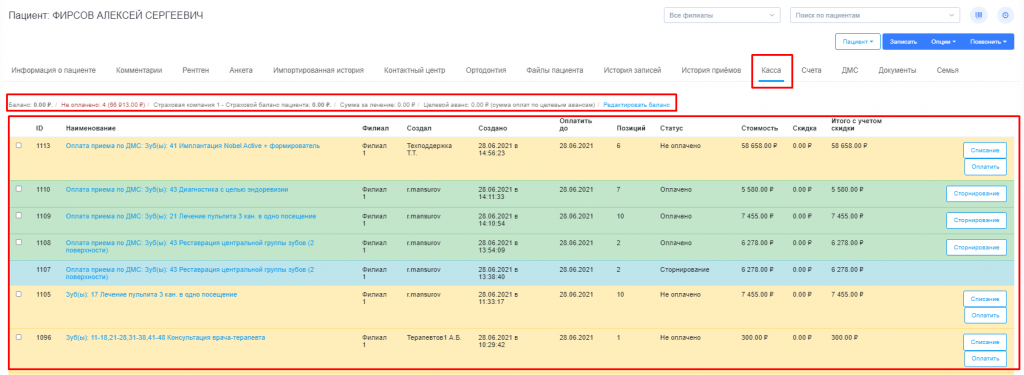The height and width of the screenshot is (375, 1024).
Task: Open invoice 1108 Реставрация центральной группы link
Action: pos(190,246)
